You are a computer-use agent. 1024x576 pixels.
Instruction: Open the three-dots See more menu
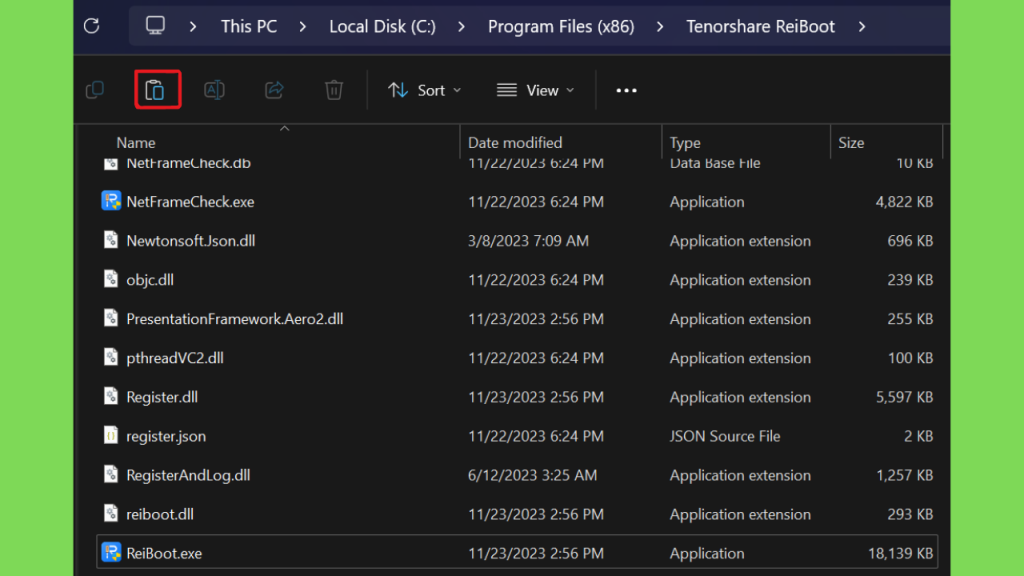[626, 91]
